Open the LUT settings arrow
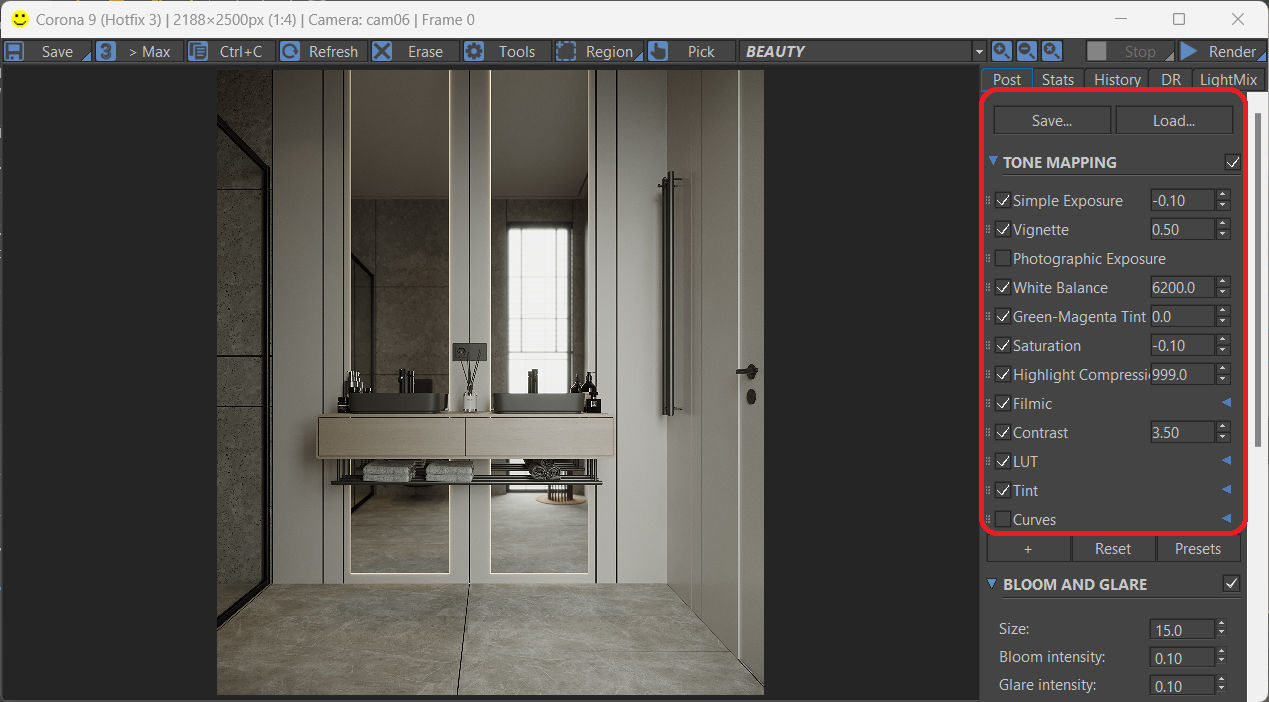Image resolution: width=1269 pixels, height=702 pixels. pyautogui.click(x=1226, y=461)
